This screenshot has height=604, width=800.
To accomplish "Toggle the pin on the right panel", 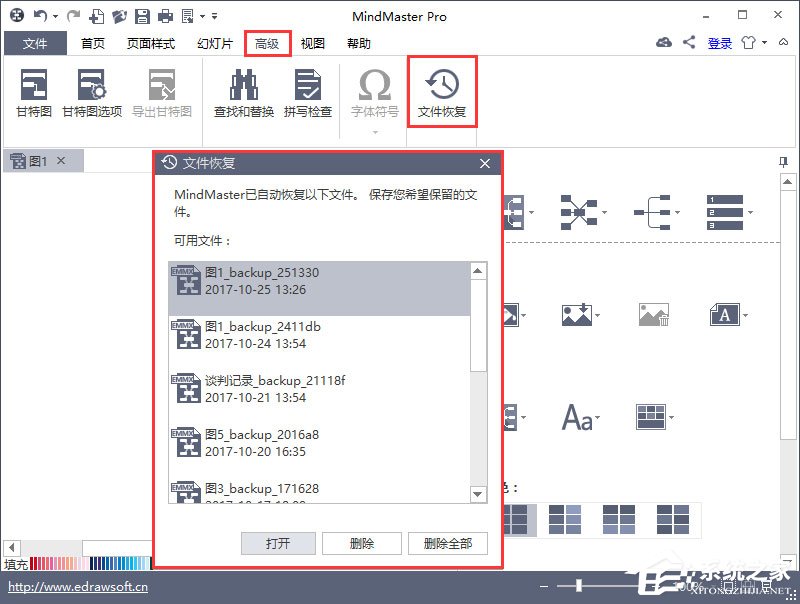I will [784, 161].
